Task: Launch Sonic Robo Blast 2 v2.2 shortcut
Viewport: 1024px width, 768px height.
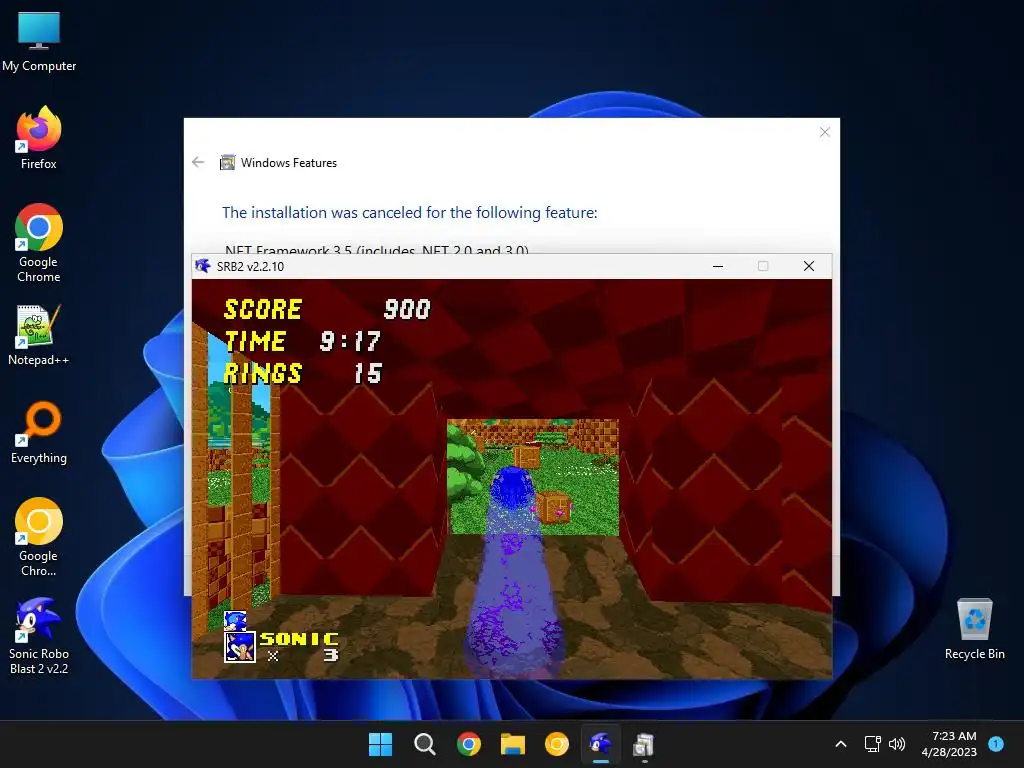Action: pyautogui.click(x=39, y=635)
